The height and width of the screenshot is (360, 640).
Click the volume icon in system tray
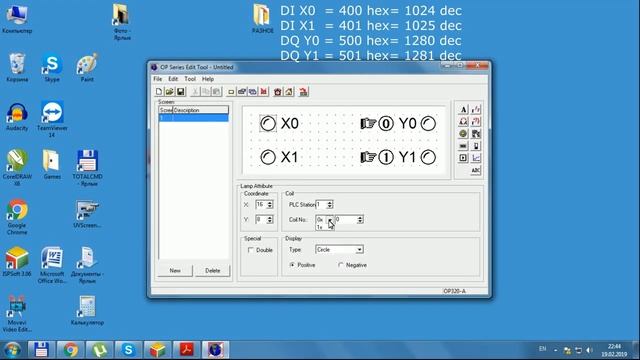tap(589, 350)
